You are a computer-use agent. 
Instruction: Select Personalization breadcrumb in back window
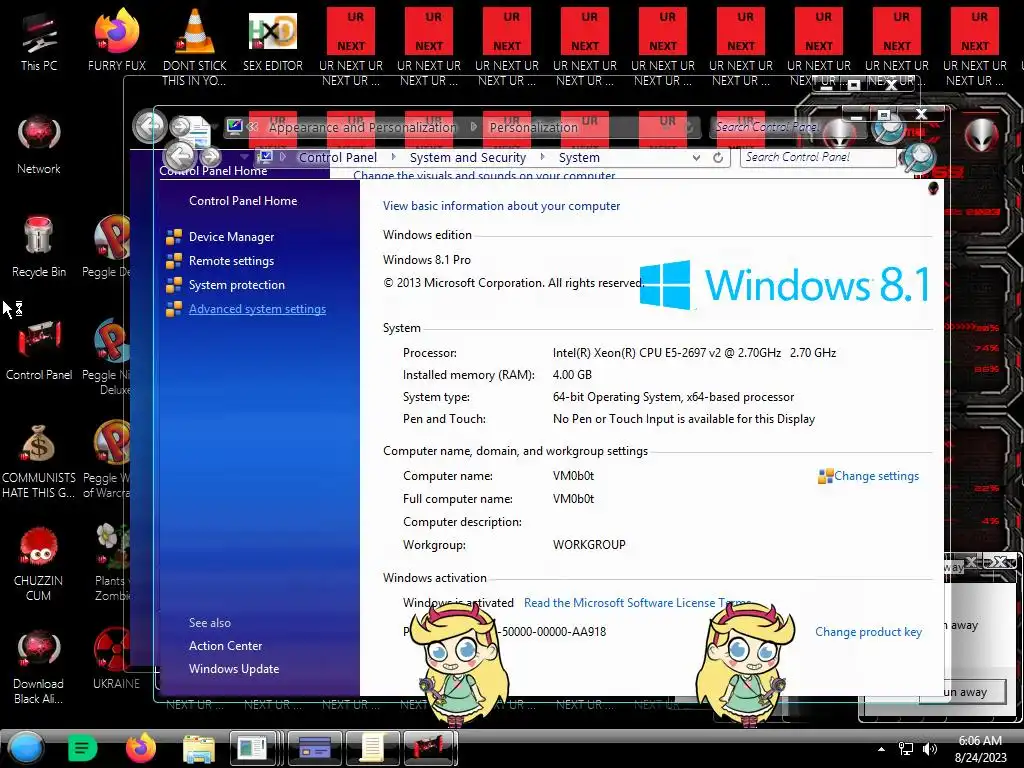point(534,127)
